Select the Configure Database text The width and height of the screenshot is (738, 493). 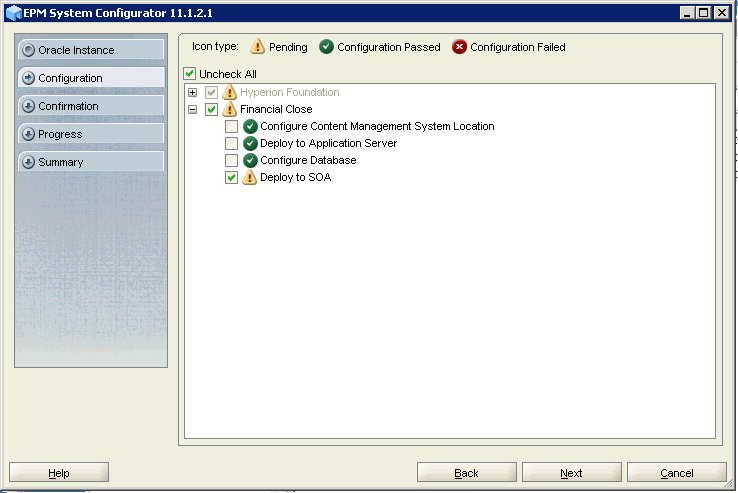tap(308, 160)
